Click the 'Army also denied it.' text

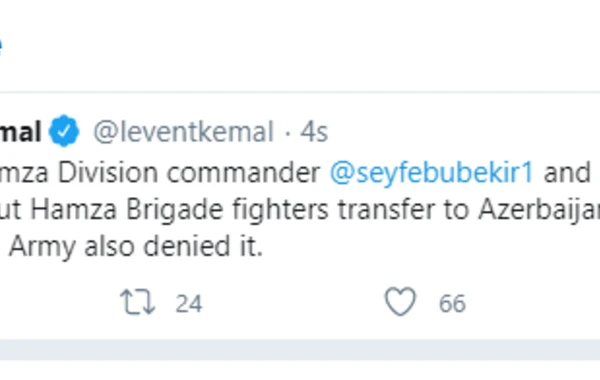(x=136, y=246)
